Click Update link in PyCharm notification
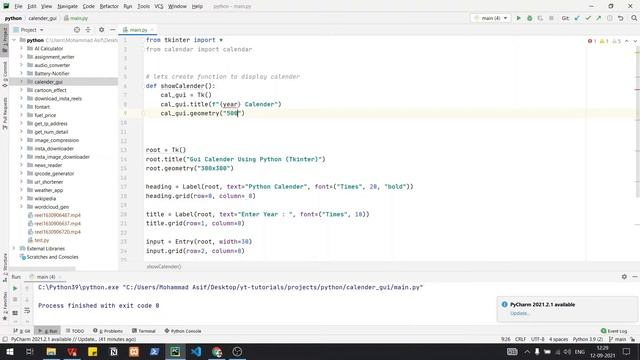The width and height of the screenshot is (640, 360). coord(519,313)
